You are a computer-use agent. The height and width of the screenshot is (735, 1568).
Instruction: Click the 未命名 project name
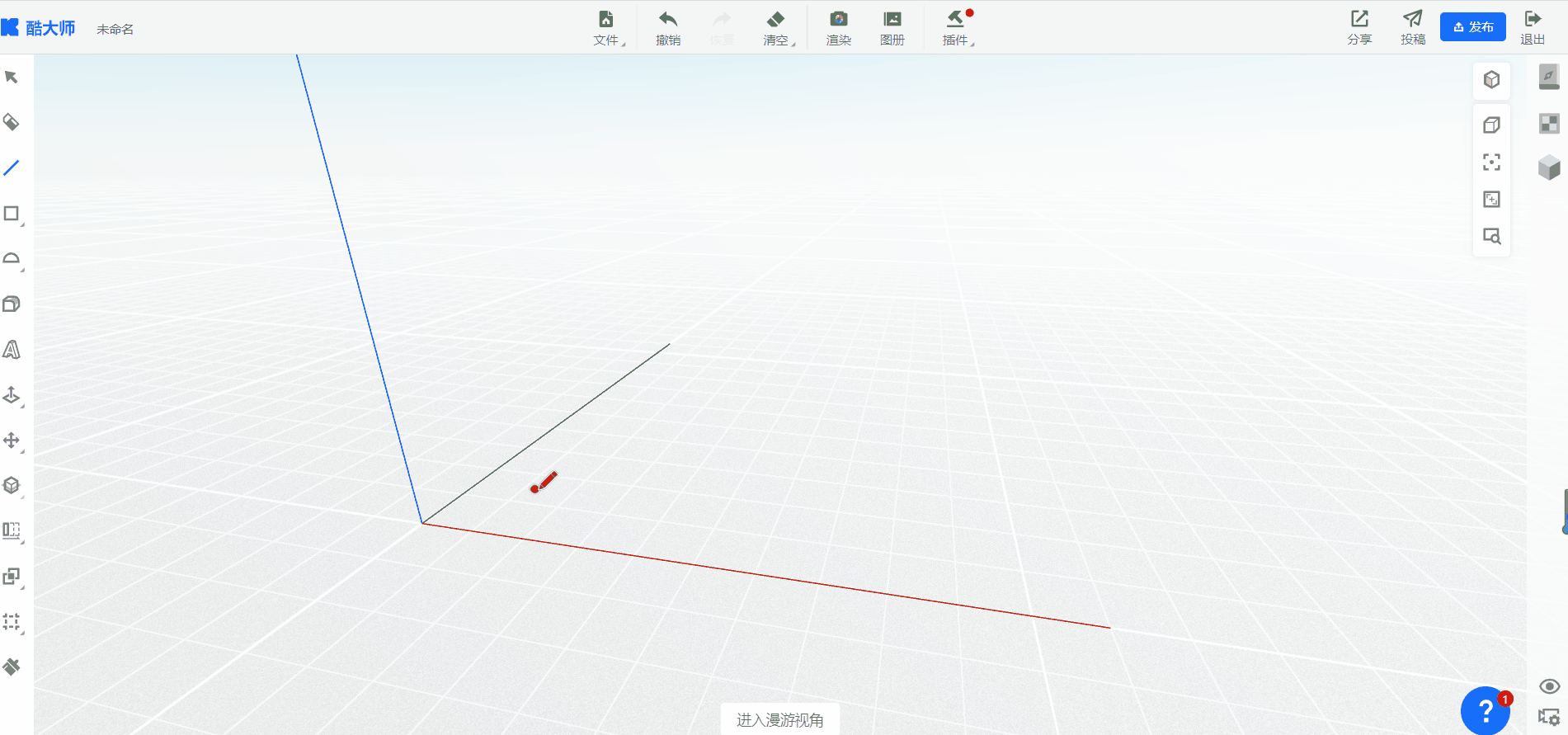coord(115,30)
